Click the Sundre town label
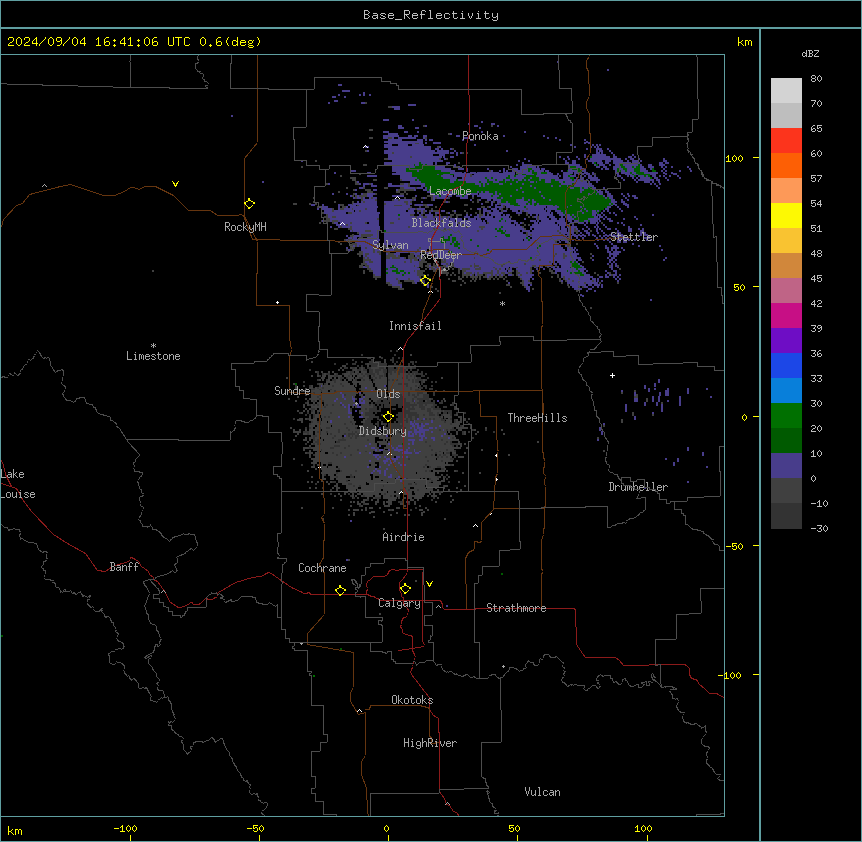The image size is (862, 842). (x=292, y=391)
